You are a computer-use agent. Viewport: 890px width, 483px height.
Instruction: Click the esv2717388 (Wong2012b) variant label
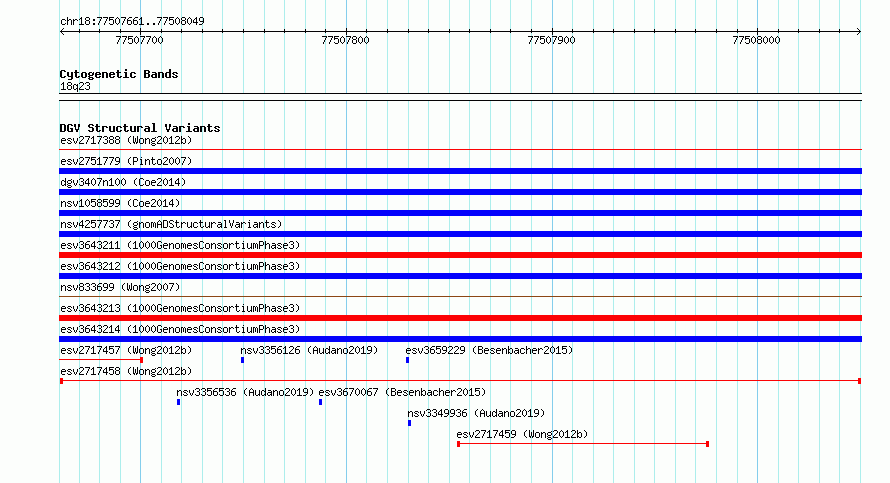[126, 140]
